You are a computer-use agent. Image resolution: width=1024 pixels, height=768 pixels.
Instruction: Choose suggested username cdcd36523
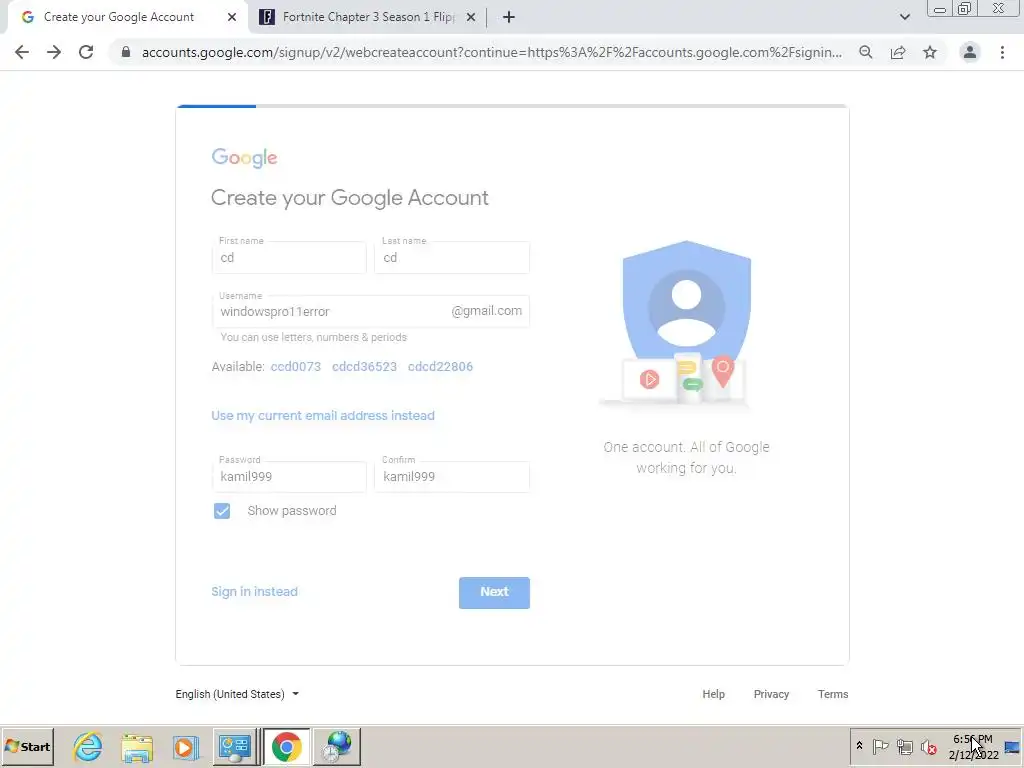coord(364,366)
